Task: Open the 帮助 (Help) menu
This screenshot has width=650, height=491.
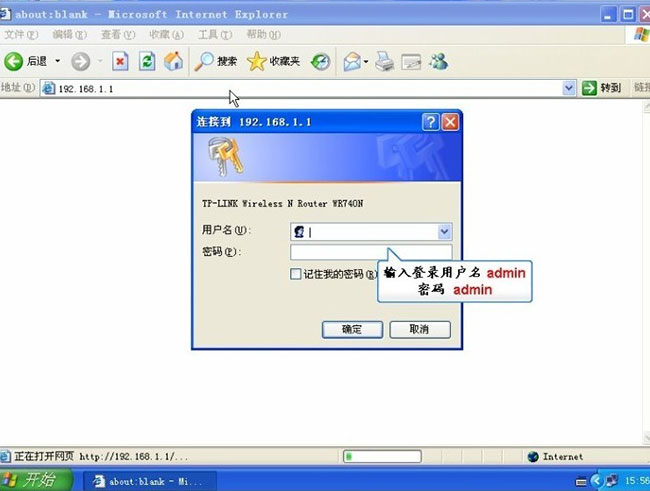Action: tap(263, 34)
